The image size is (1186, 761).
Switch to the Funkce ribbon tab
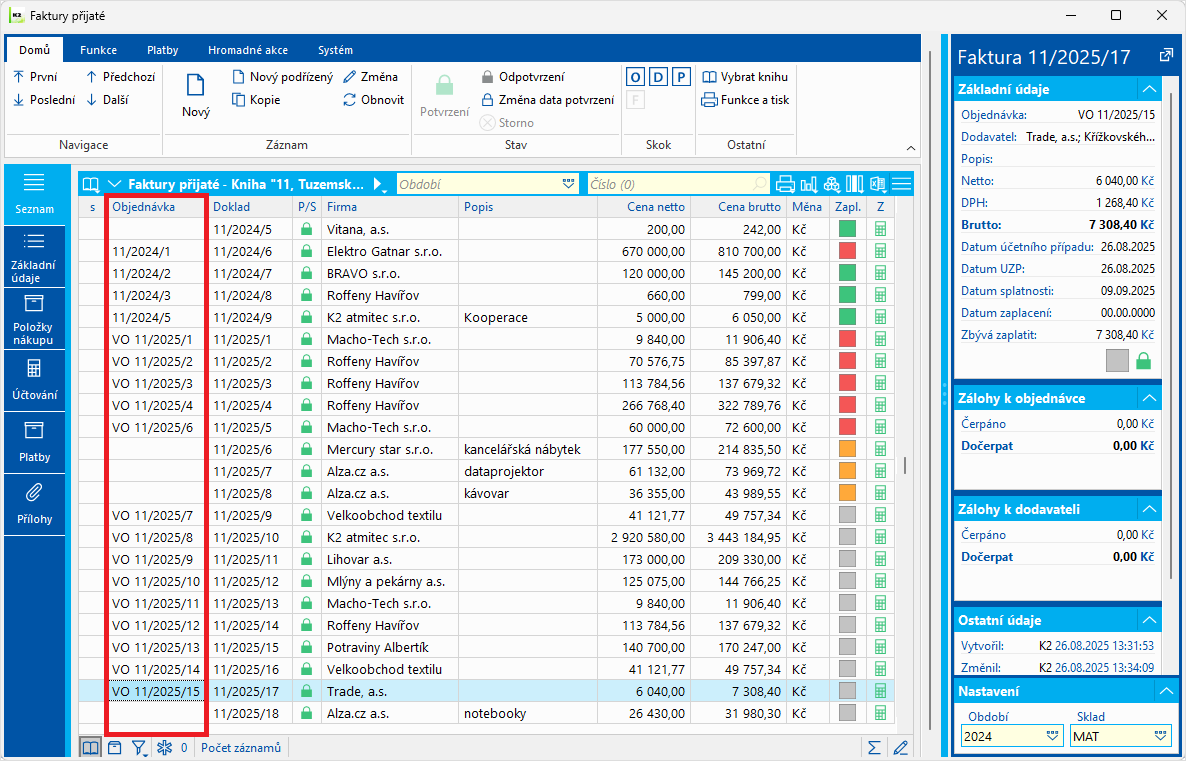coord(98,50)
